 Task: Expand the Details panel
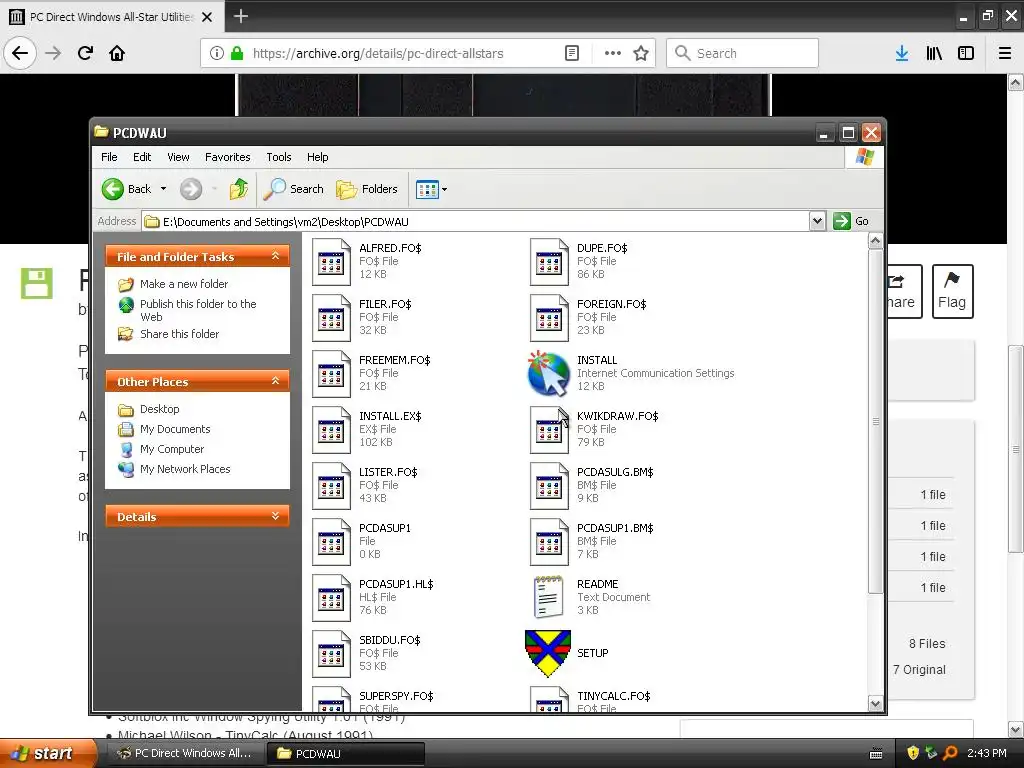276,516
